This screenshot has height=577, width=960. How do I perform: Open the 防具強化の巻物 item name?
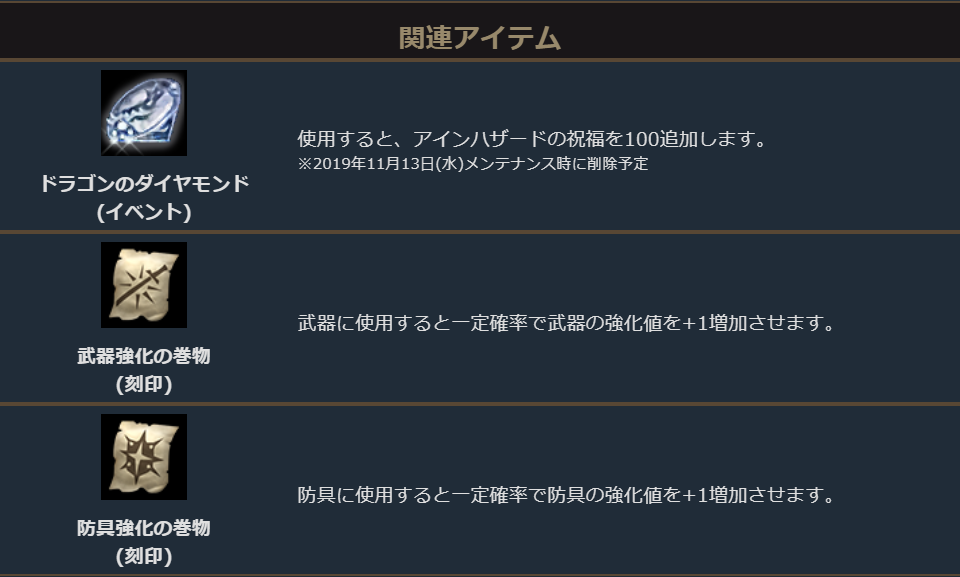[143, 528]
